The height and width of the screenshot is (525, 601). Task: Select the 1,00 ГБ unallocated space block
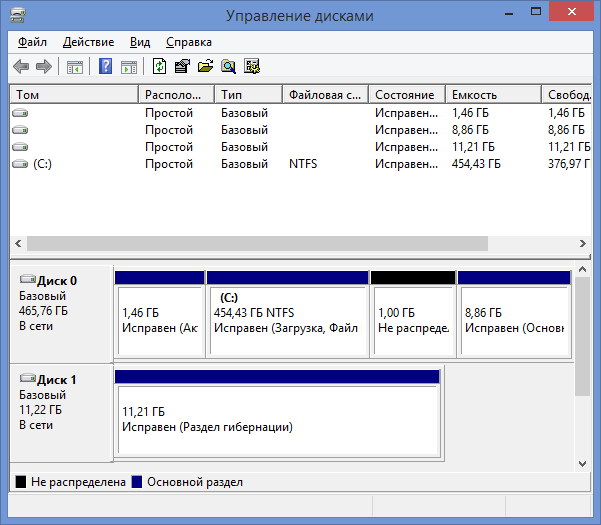413,314
